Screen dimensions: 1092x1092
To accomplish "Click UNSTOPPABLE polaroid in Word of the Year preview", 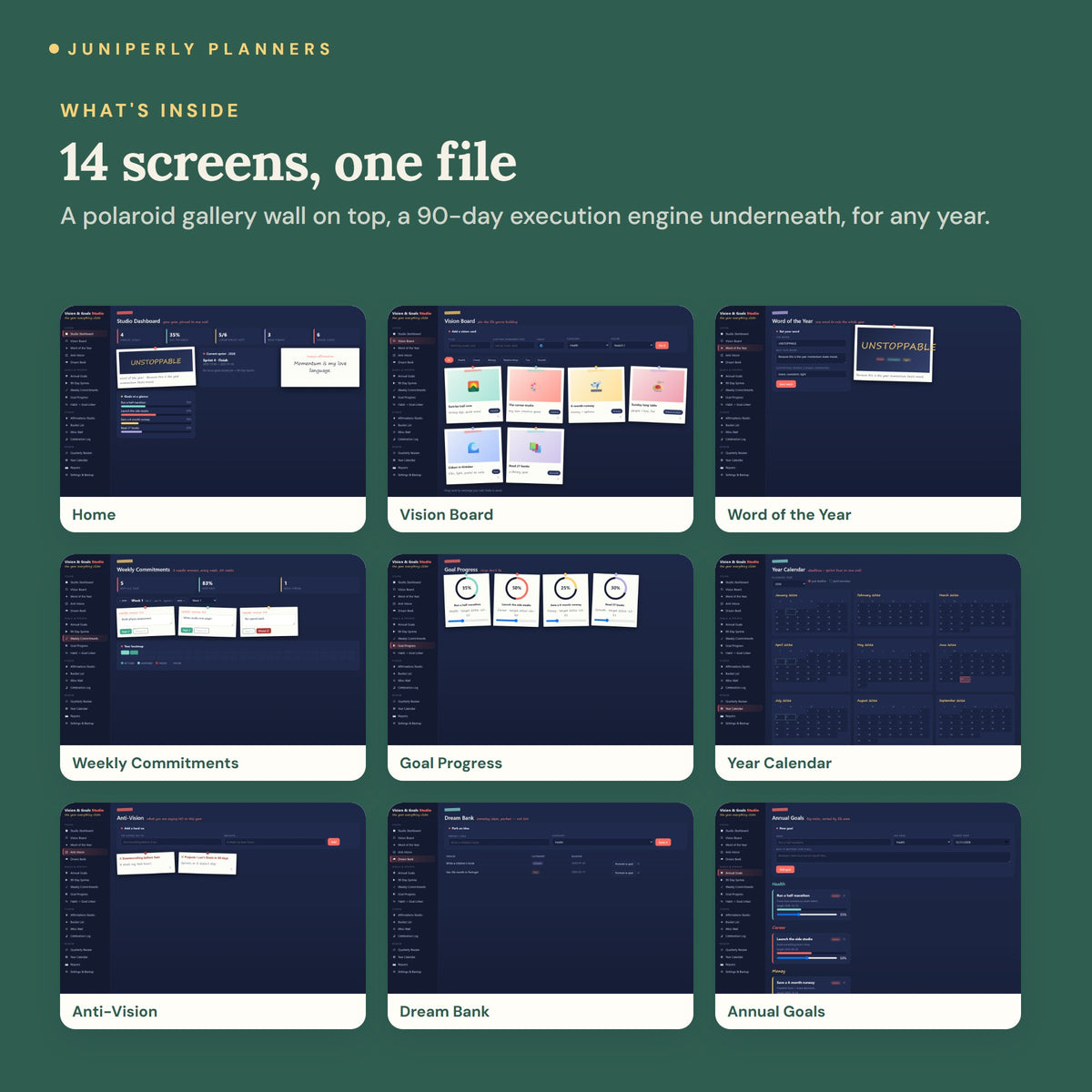I will click(x=895, y=353).
